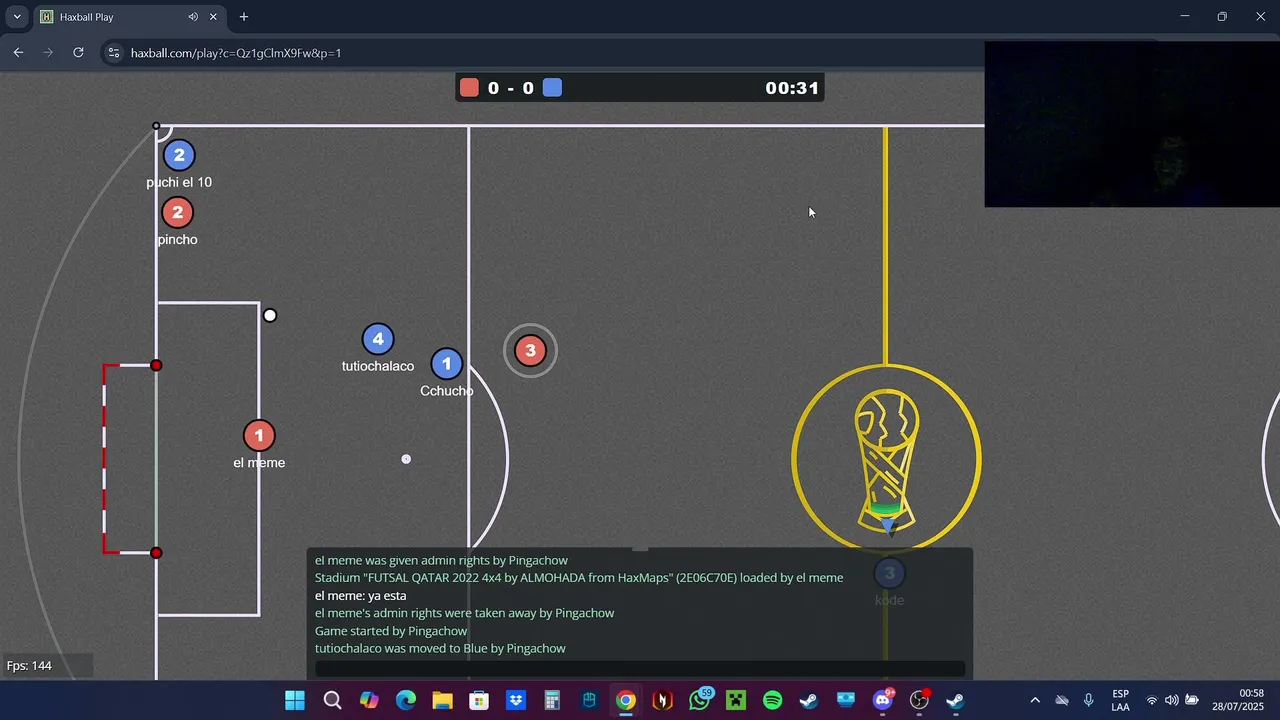
Task: Open the rightmost Steam icon in the taskbar
Action: point(956,700)
